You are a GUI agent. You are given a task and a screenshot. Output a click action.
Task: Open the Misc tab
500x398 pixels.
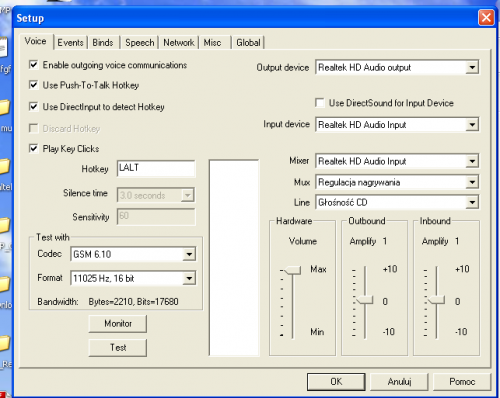[212, 43]
